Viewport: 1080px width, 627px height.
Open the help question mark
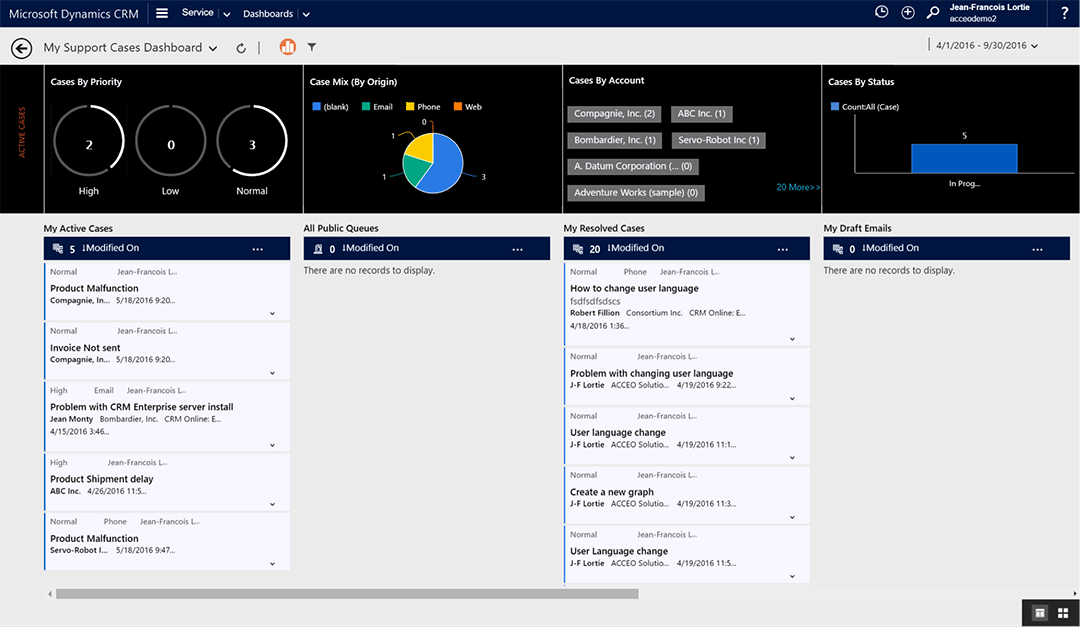point(1065,13)
